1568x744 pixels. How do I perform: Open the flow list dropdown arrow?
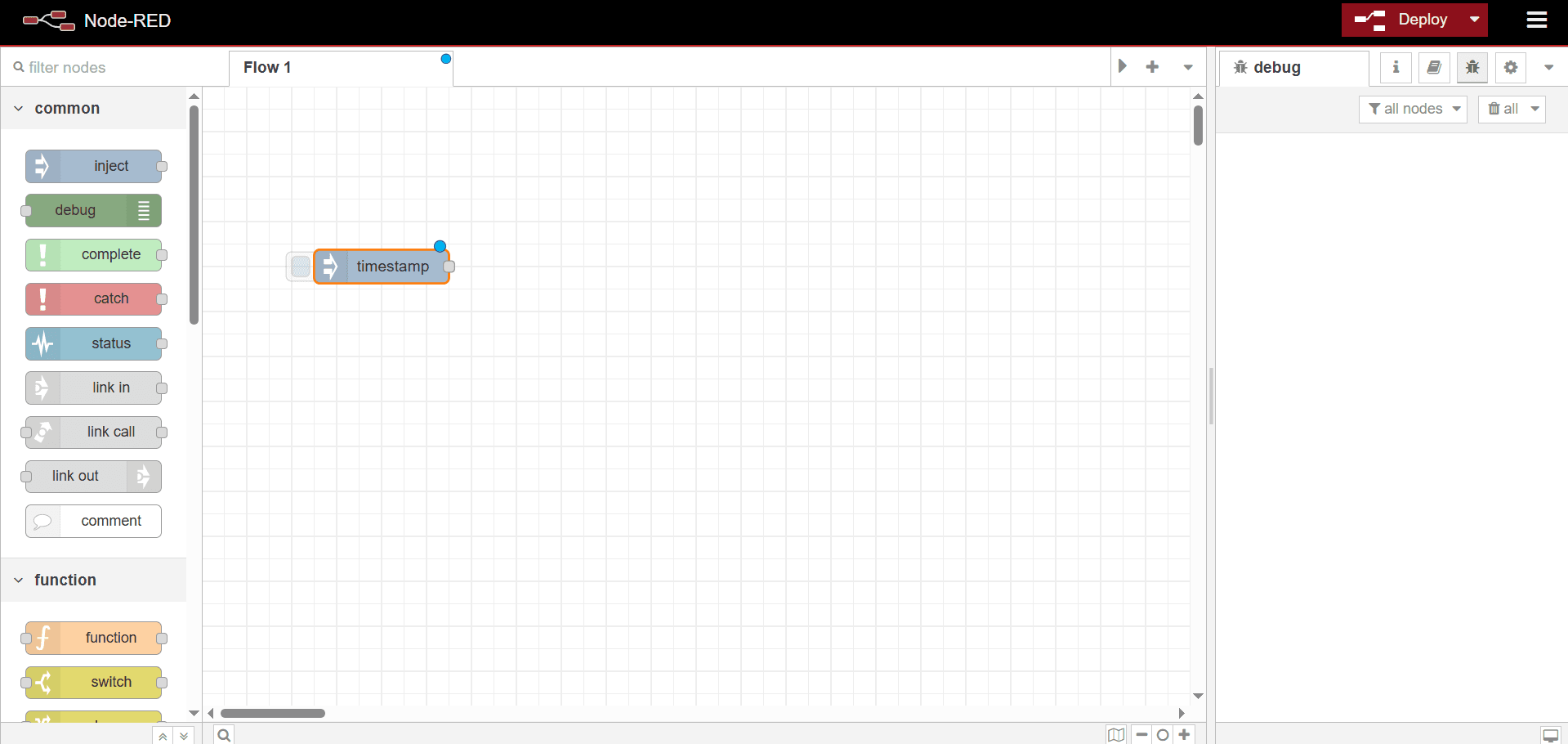click(x=1188, y=67)
